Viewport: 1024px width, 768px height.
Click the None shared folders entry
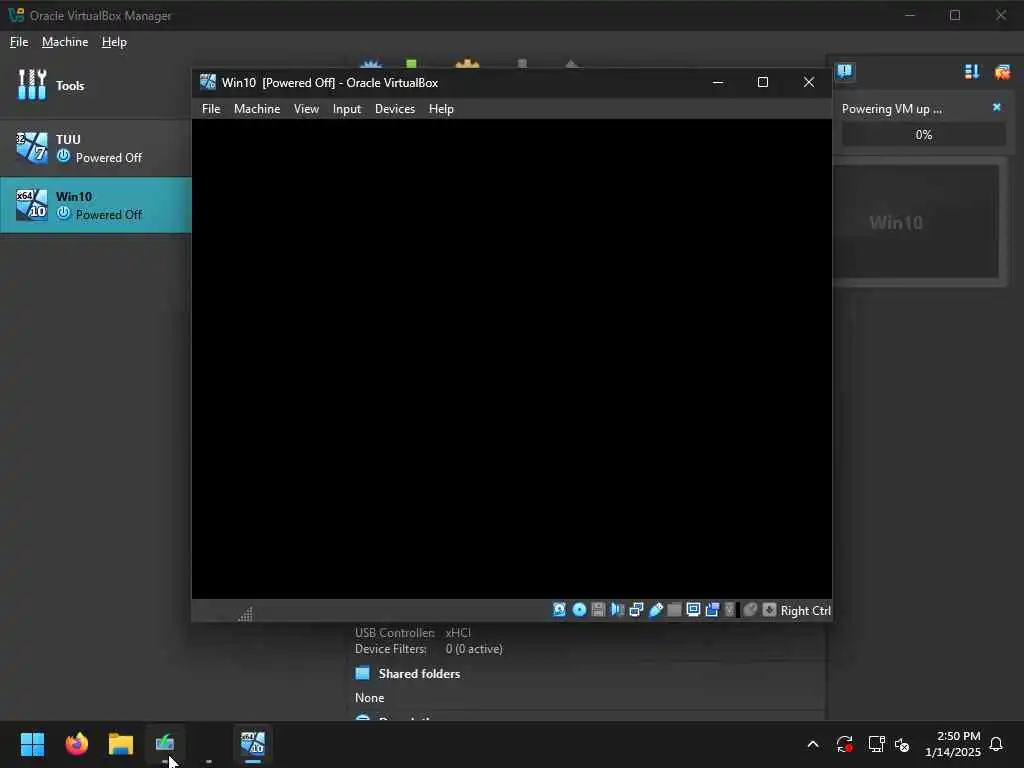370,697
